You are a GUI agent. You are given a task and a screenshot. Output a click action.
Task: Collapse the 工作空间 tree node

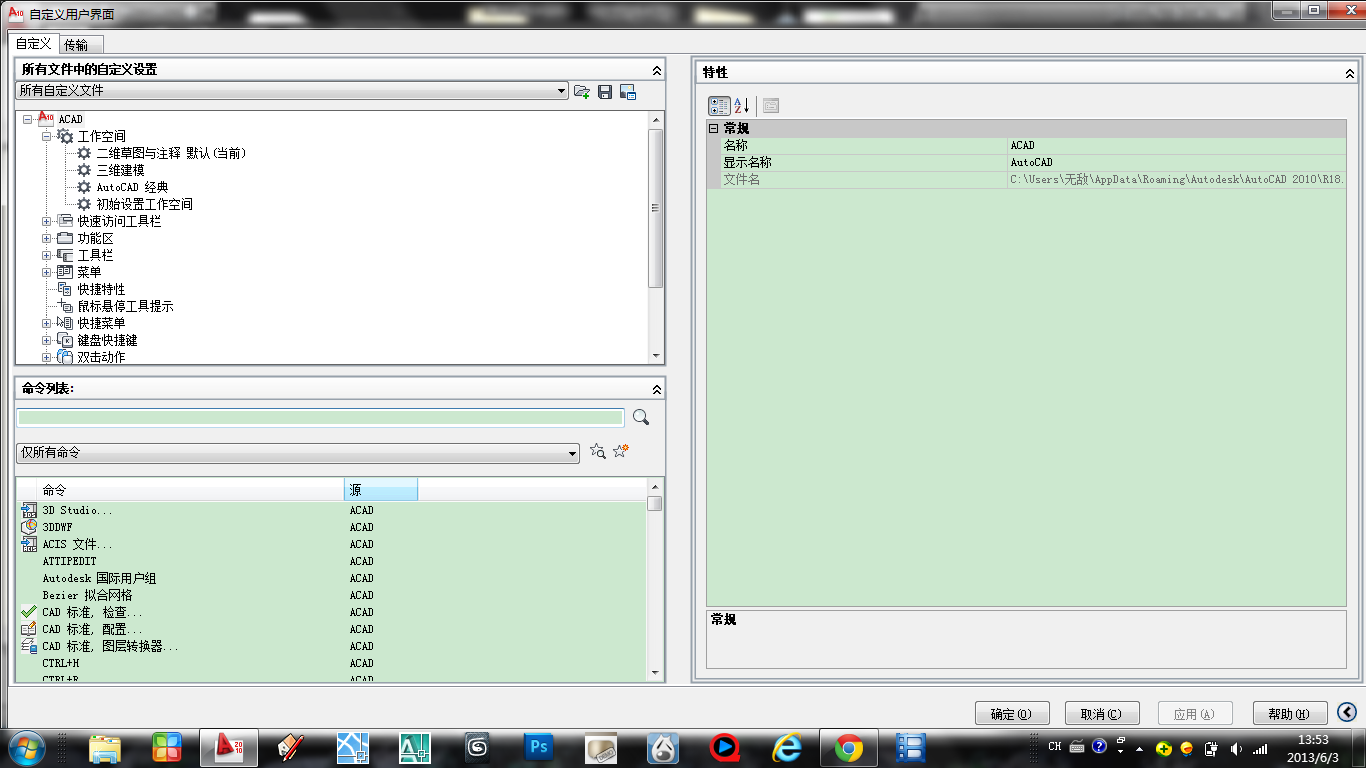(x=46, y=136)
